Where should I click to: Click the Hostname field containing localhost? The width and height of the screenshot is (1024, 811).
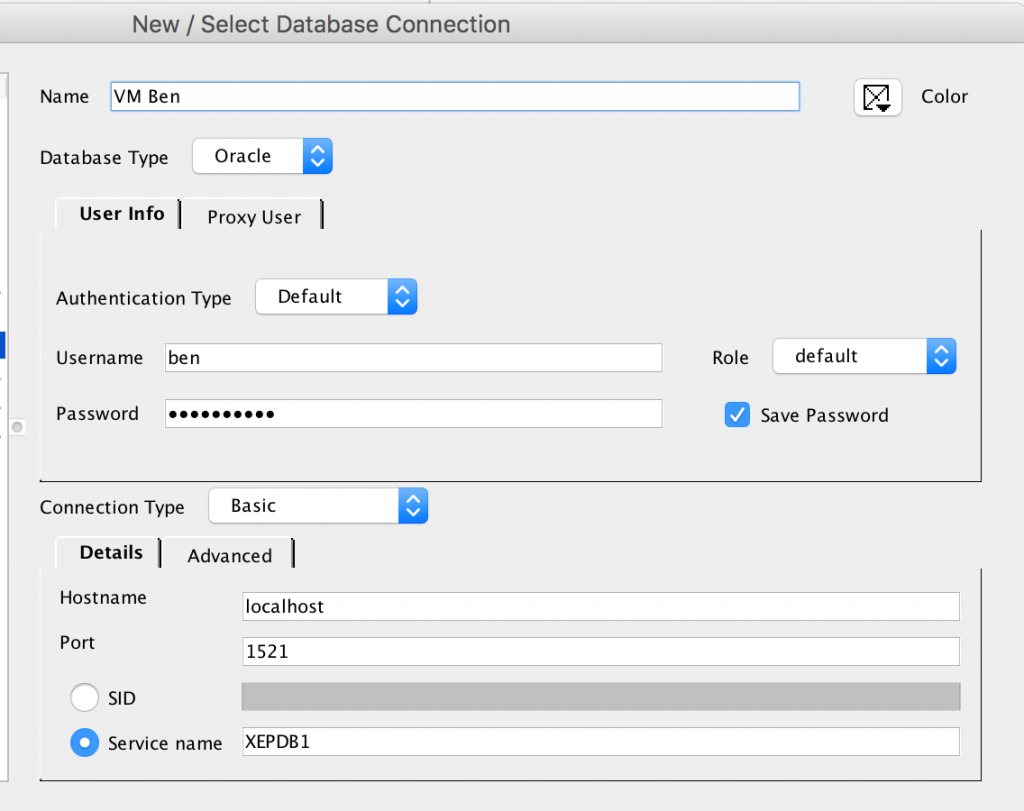pyautogui.click(x=600, y=606)
